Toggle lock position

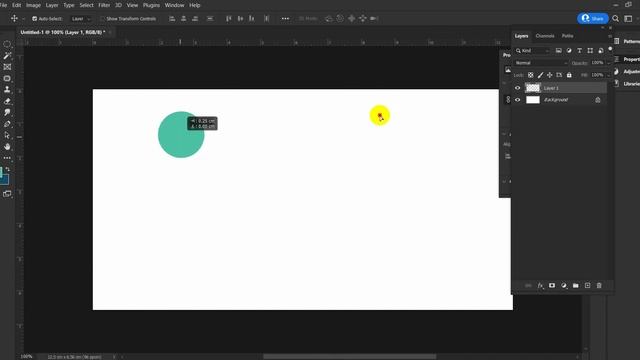[x=550, y=75]
